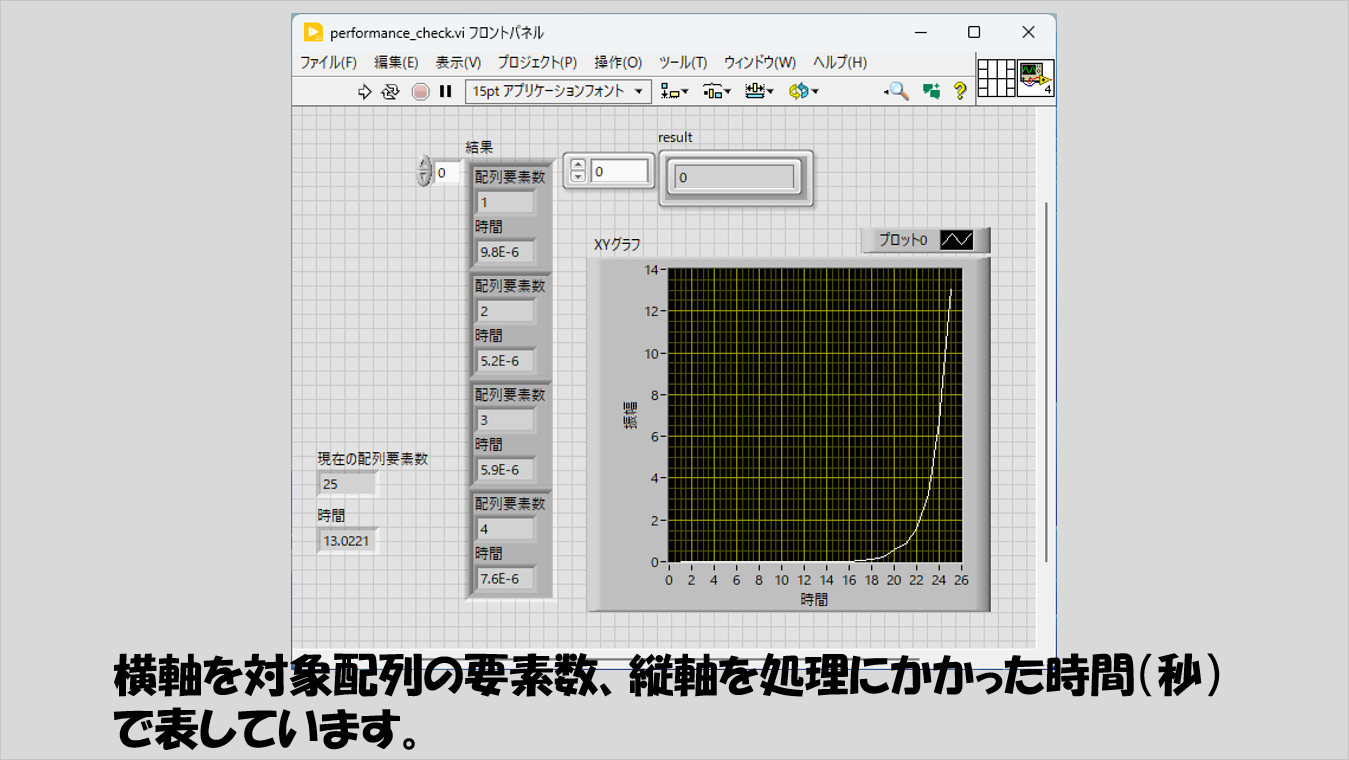Click the numeric input field beside result
This screenshot has width=1349, height=760.
[x=619, y=171]
